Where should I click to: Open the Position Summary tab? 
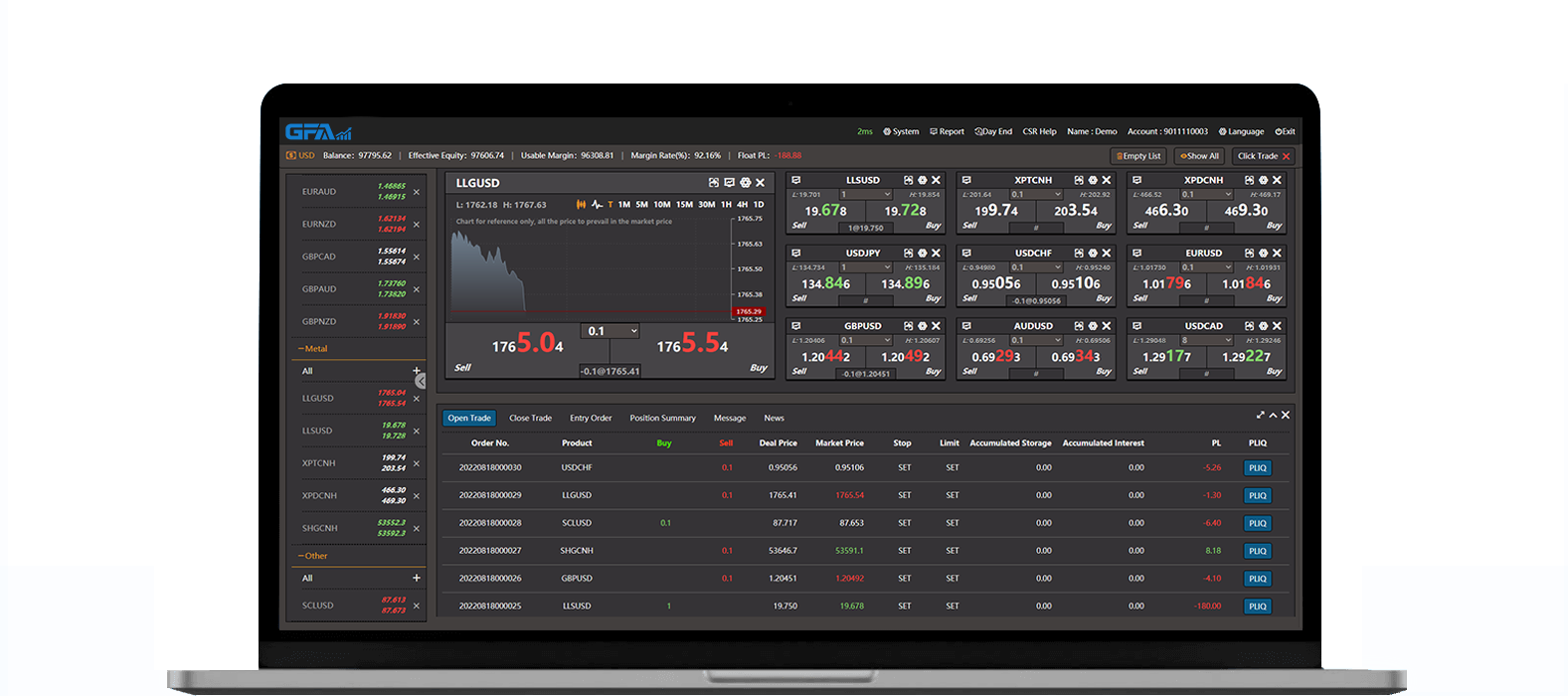click(x=662, y=419)
